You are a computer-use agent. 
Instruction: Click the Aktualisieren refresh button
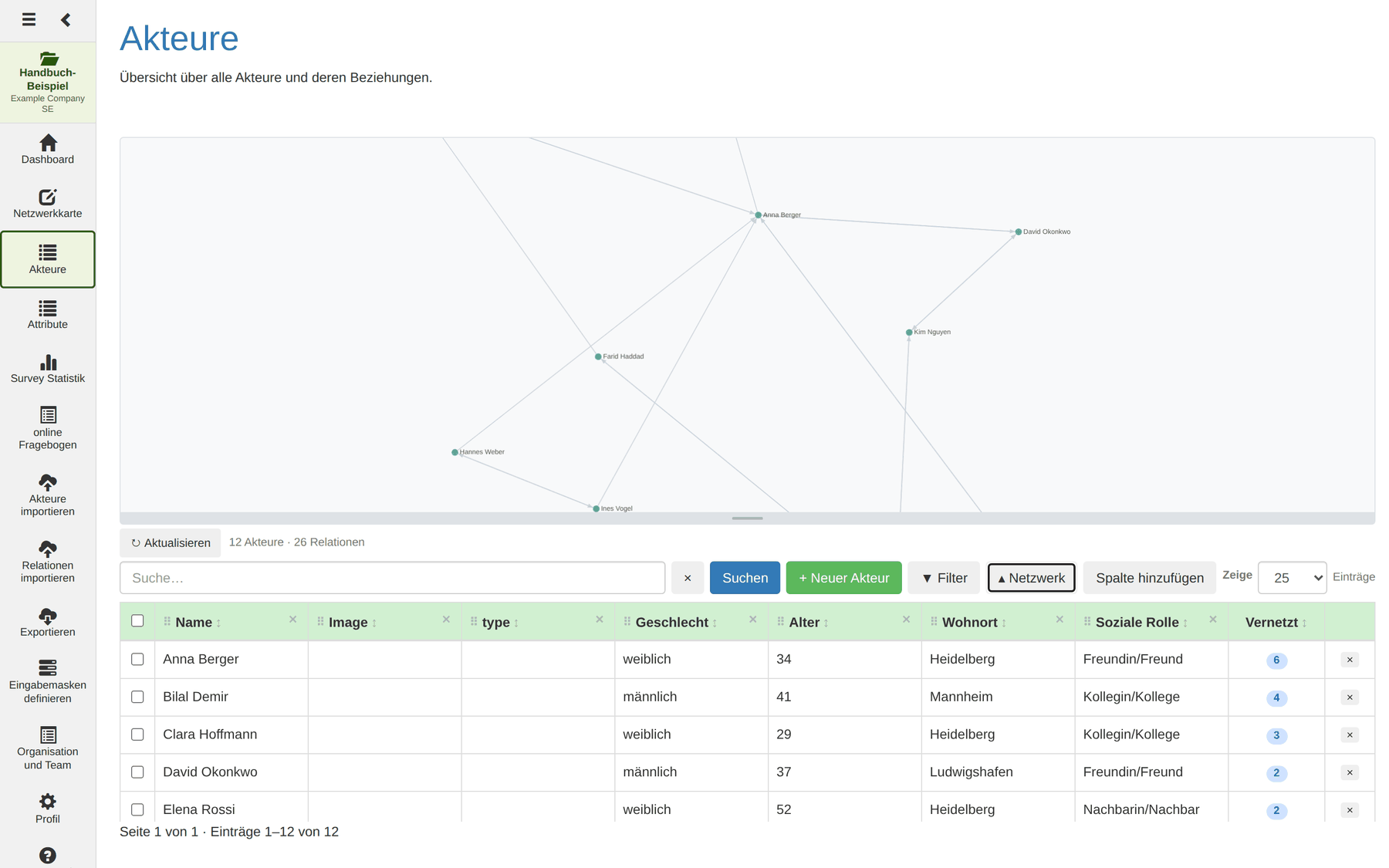coord(171,543)
